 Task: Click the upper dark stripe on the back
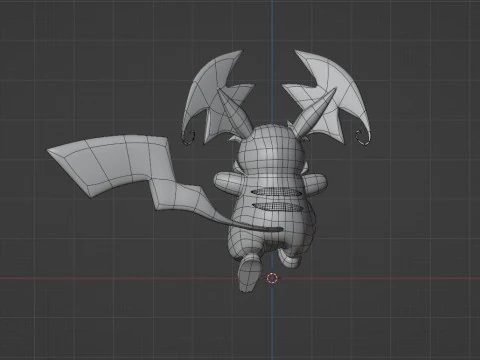coord(276,191)
